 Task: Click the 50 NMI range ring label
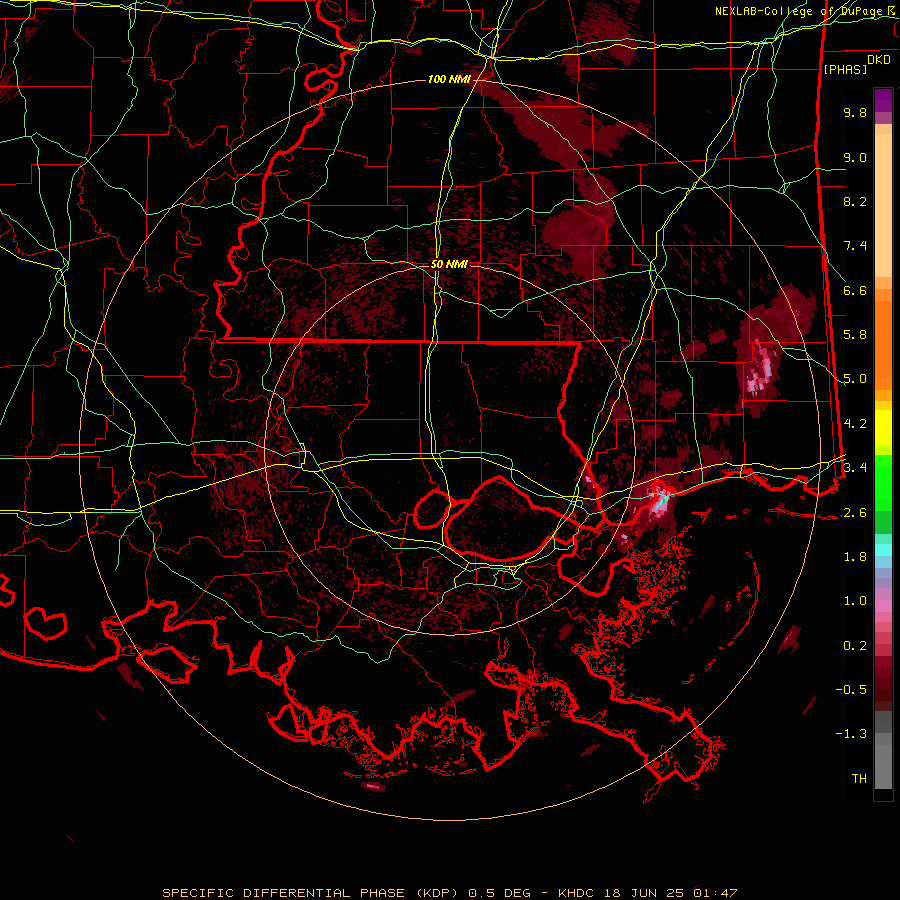click(449, 265)
